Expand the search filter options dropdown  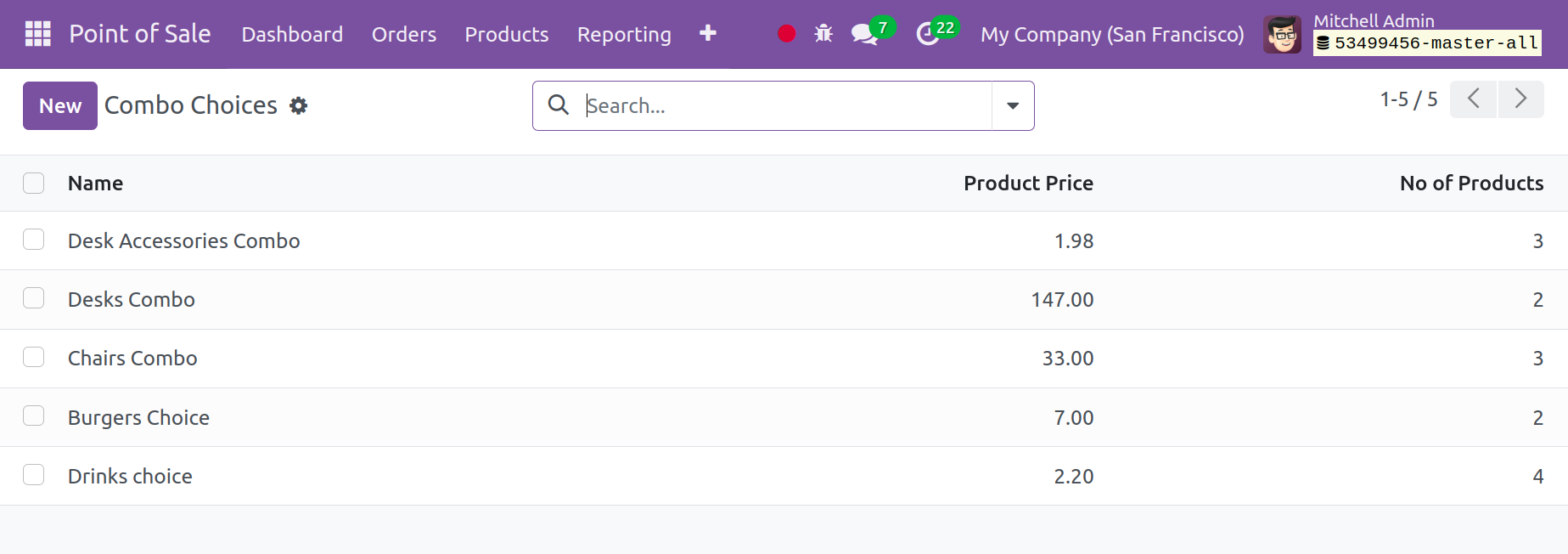coord(1012,106)
